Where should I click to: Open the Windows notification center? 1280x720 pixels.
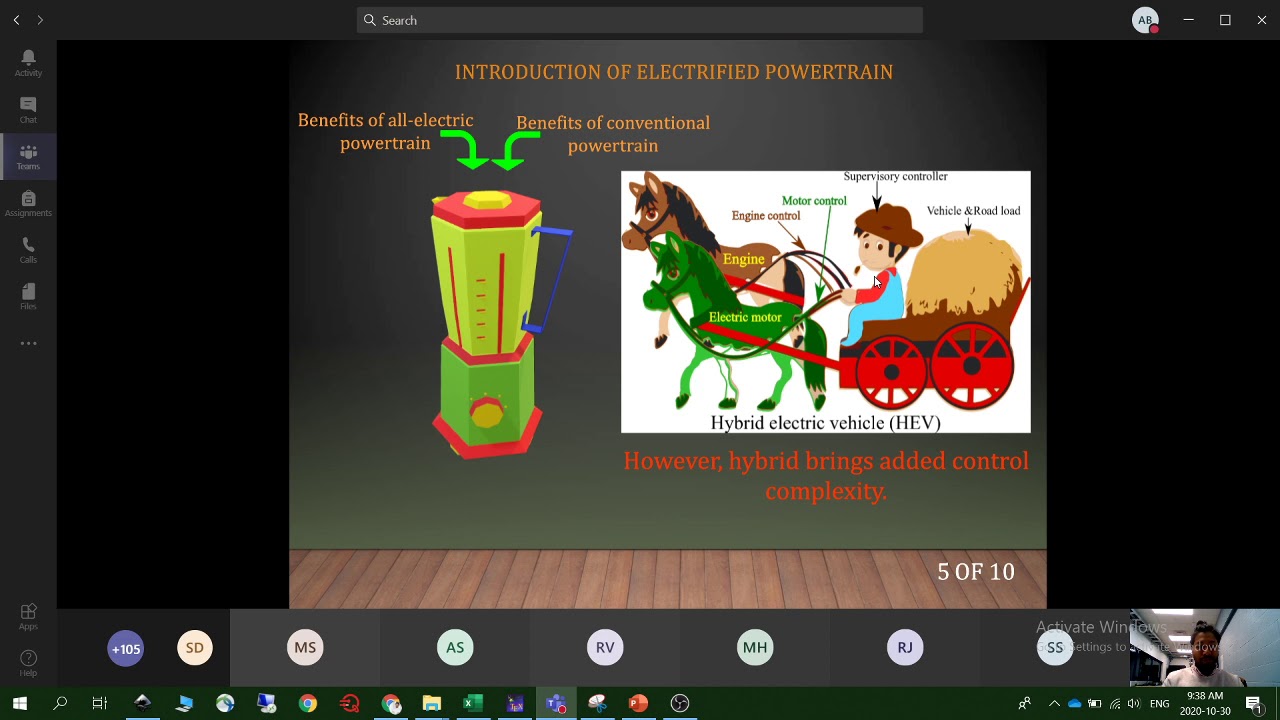click(1254, 704)
